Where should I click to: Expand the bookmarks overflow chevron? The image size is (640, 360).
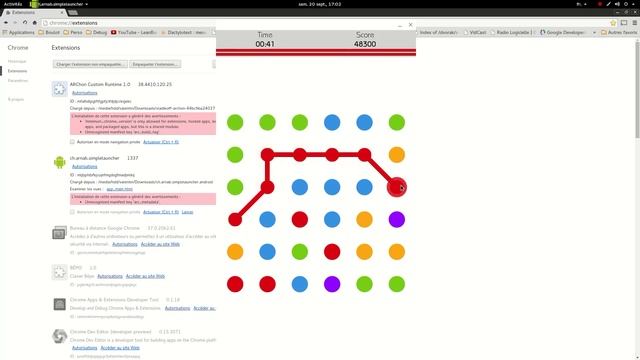pyautogui.click(x=594, y=32)
